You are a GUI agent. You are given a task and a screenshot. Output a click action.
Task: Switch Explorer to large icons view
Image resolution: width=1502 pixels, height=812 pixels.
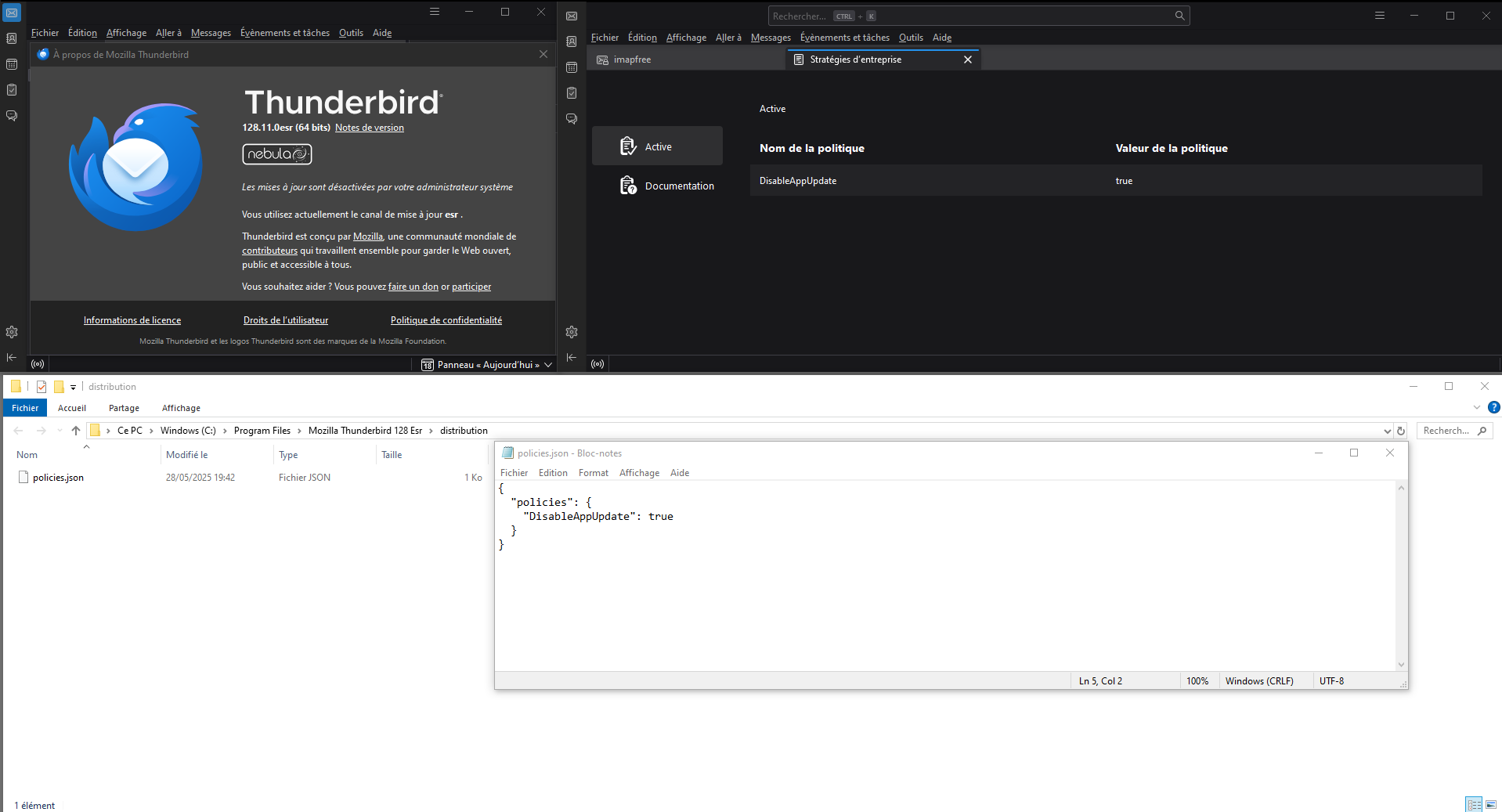pyautogui.click(x=1491, y=804)
